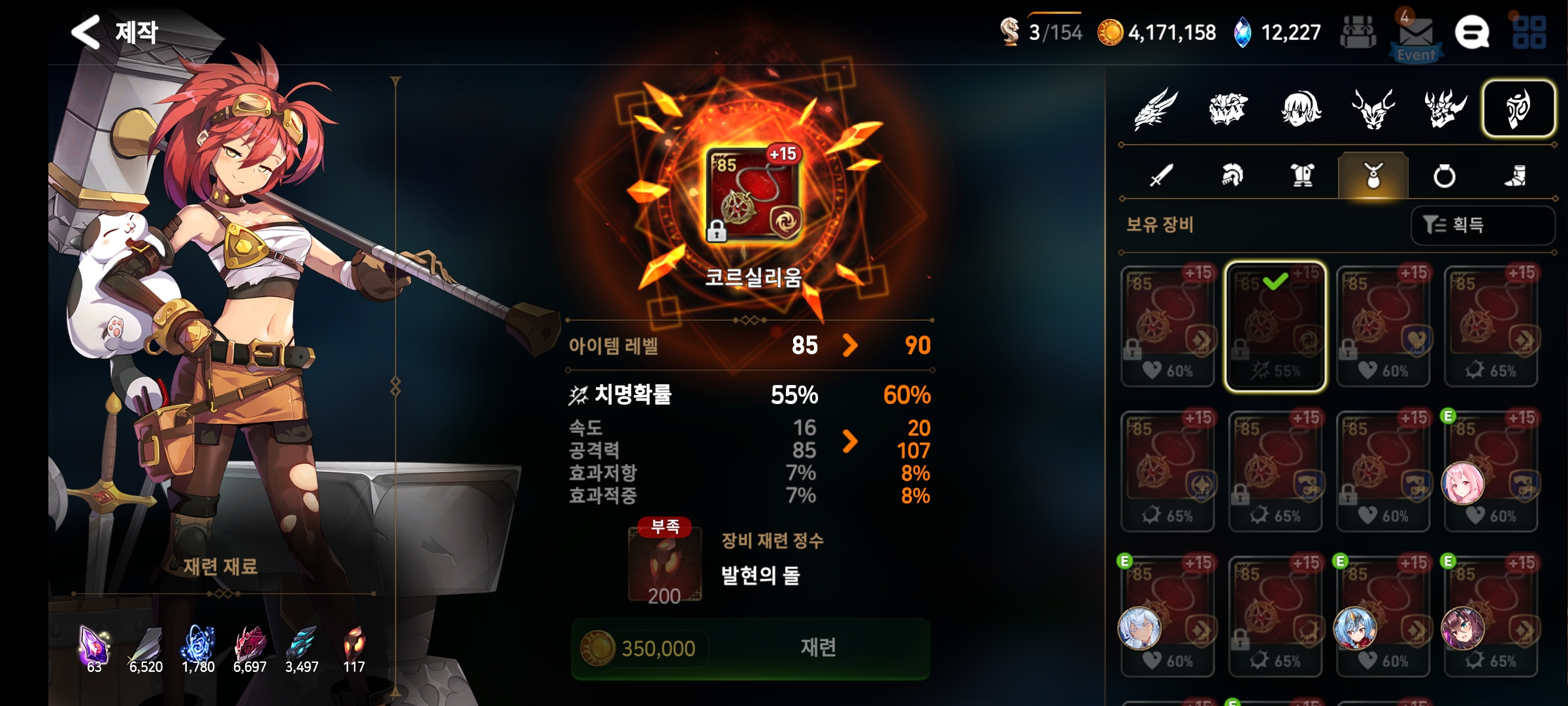Open the 획득 sort filter dropdown
Screen dimensions: 1568x706
coord(1482,226)
